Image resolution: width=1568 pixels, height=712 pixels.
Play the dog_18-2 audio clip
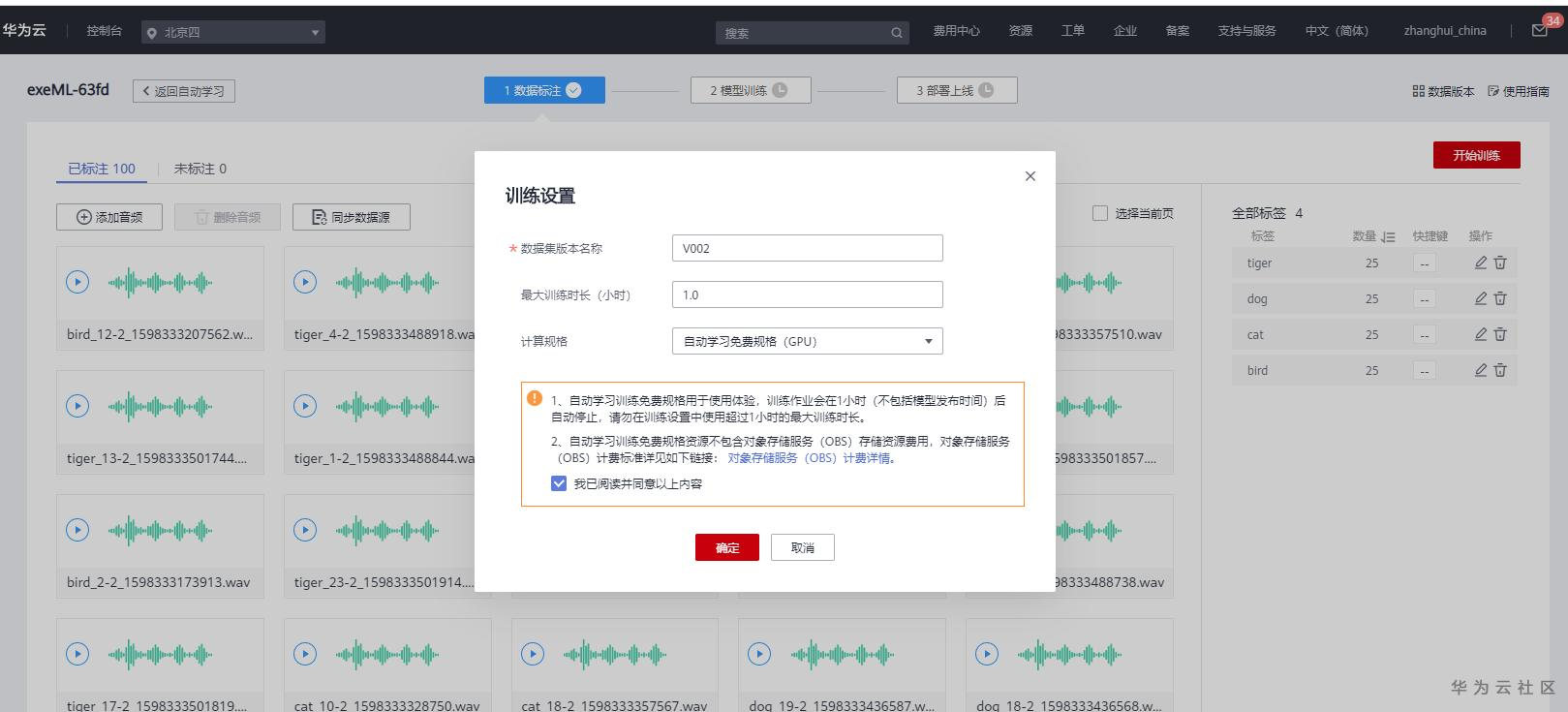point(987,654)
